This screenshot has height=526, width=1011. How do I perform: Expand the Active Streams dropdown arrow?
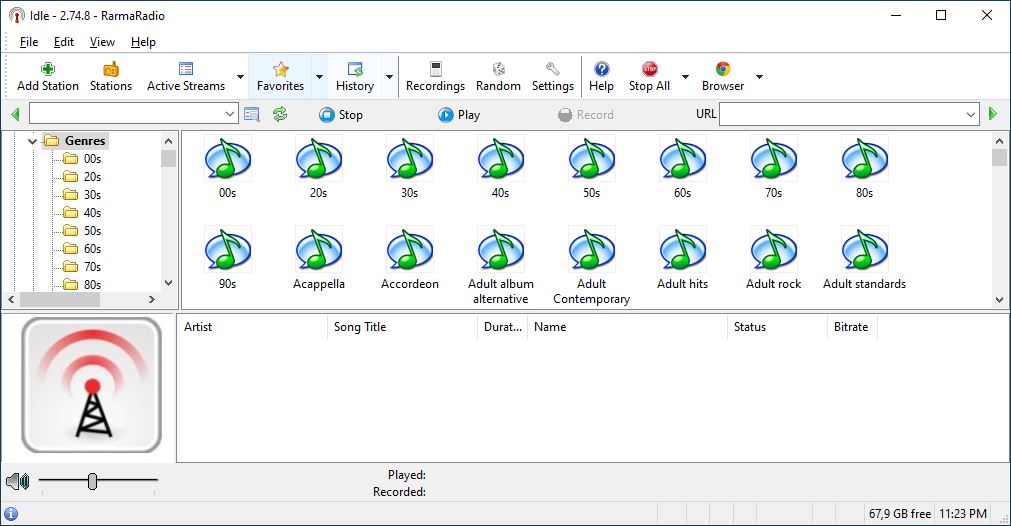pos(240,77)
